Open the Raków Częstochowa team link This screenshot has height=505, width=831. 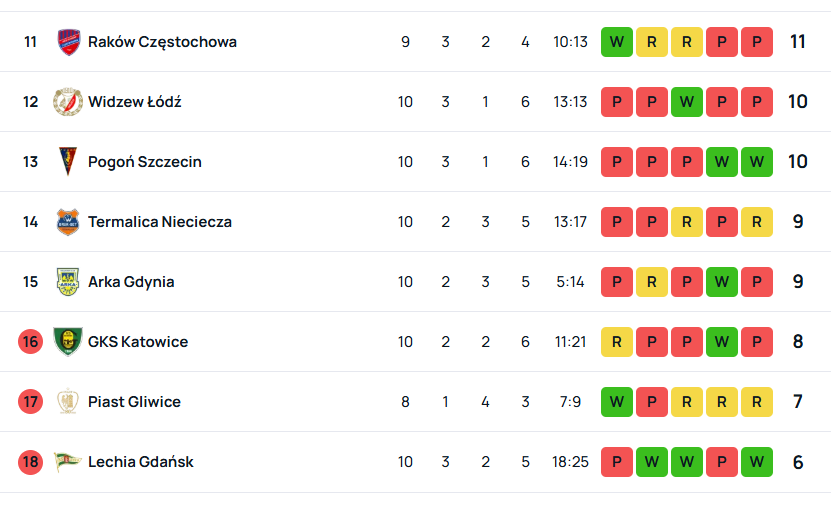(x=162, y=42)
